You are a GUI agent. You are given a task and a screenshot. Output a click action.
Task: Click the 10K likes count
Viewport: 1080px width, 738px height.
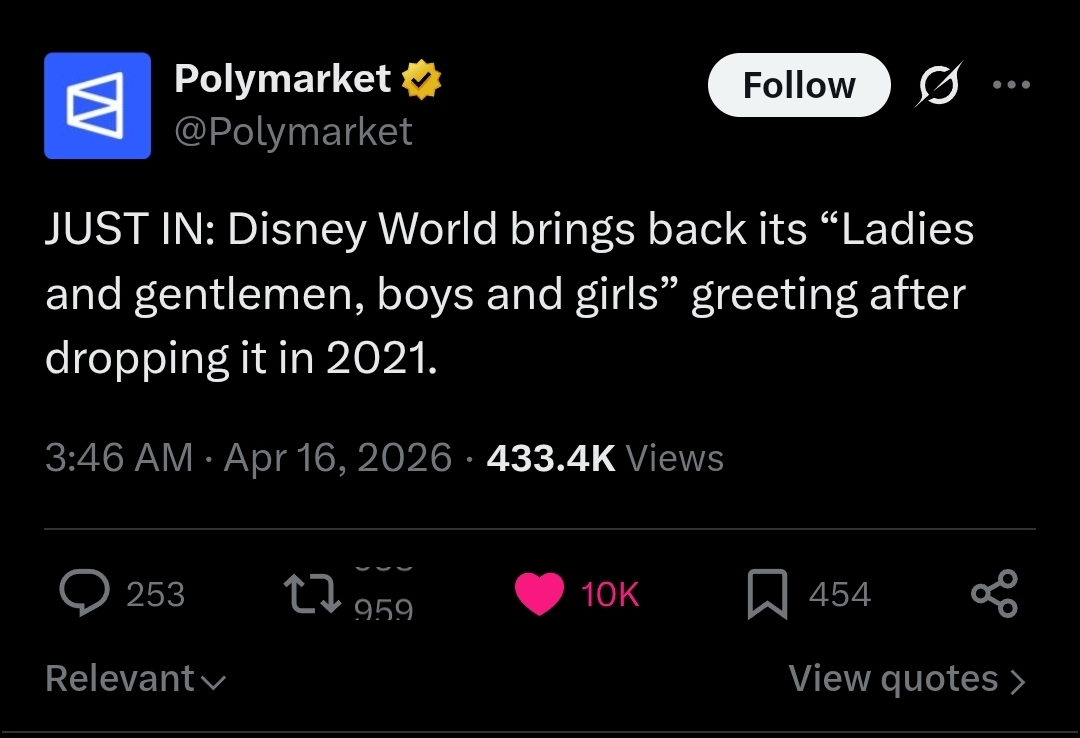610,594
